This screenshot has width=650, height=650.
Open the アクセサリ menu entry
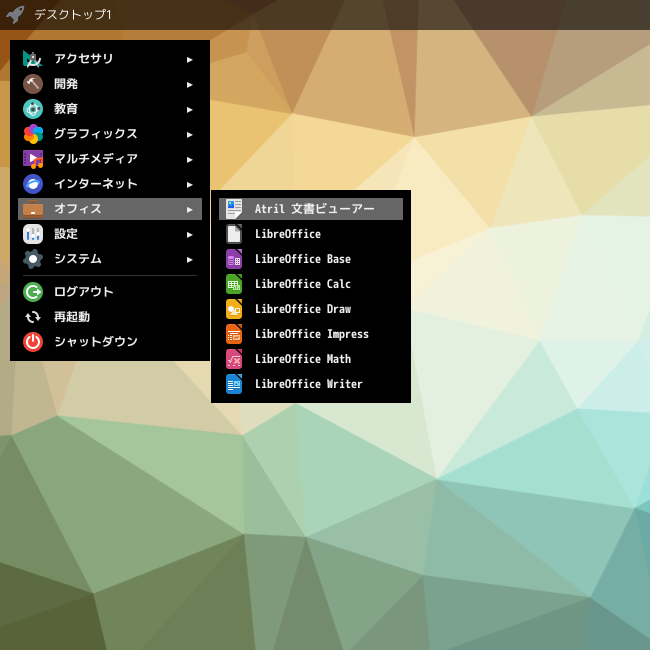click(110, 59)
